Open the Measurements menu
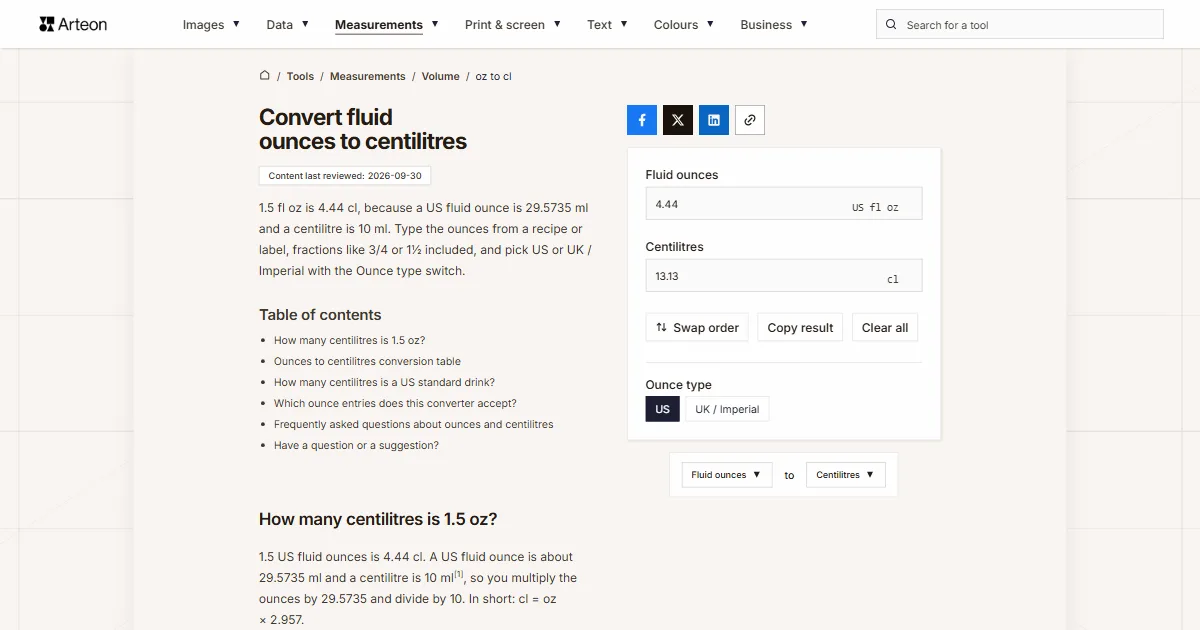 (x=386, y=25)
